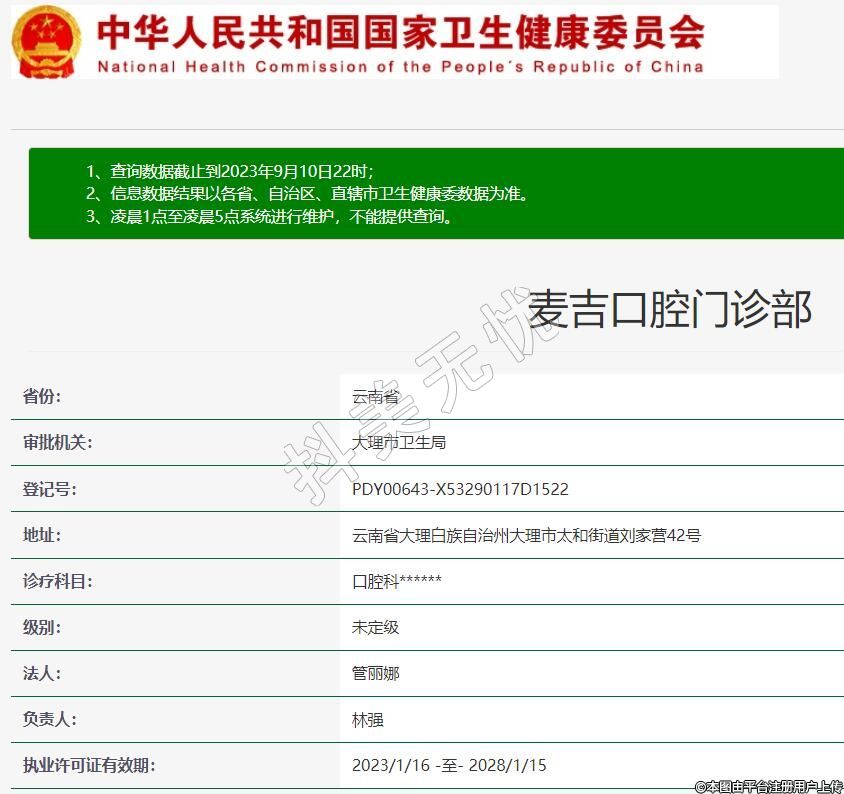
Task: Click the English National Health Commission subtitle
Action: [x=400, y=67]
